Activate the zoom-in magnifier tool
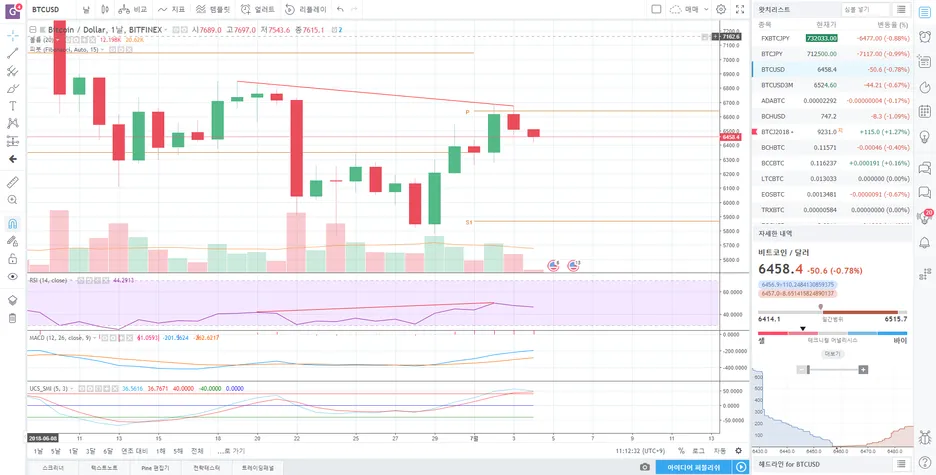 coord(13,200)
